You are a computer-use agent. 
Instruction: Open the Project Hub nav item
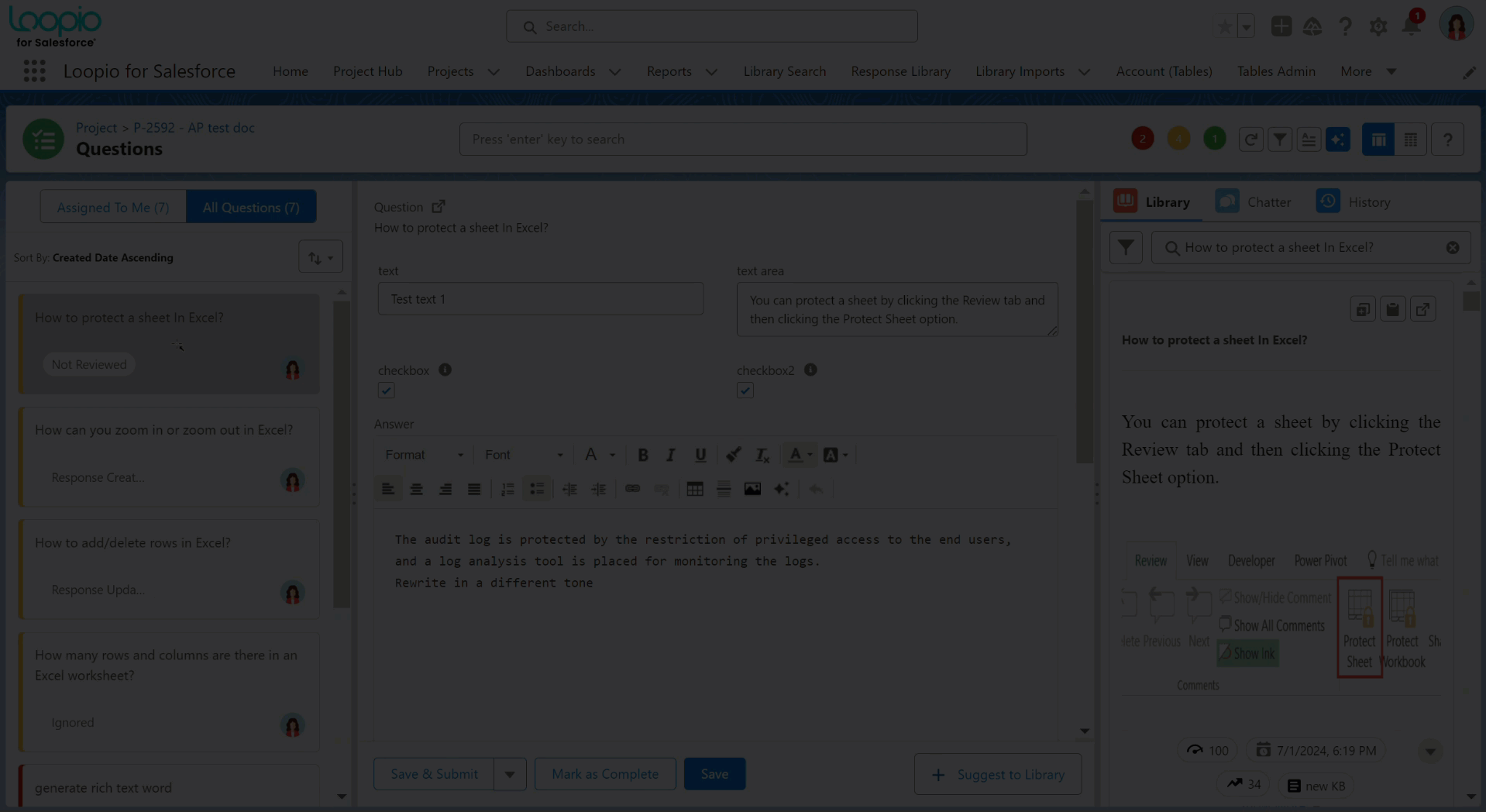368,71
